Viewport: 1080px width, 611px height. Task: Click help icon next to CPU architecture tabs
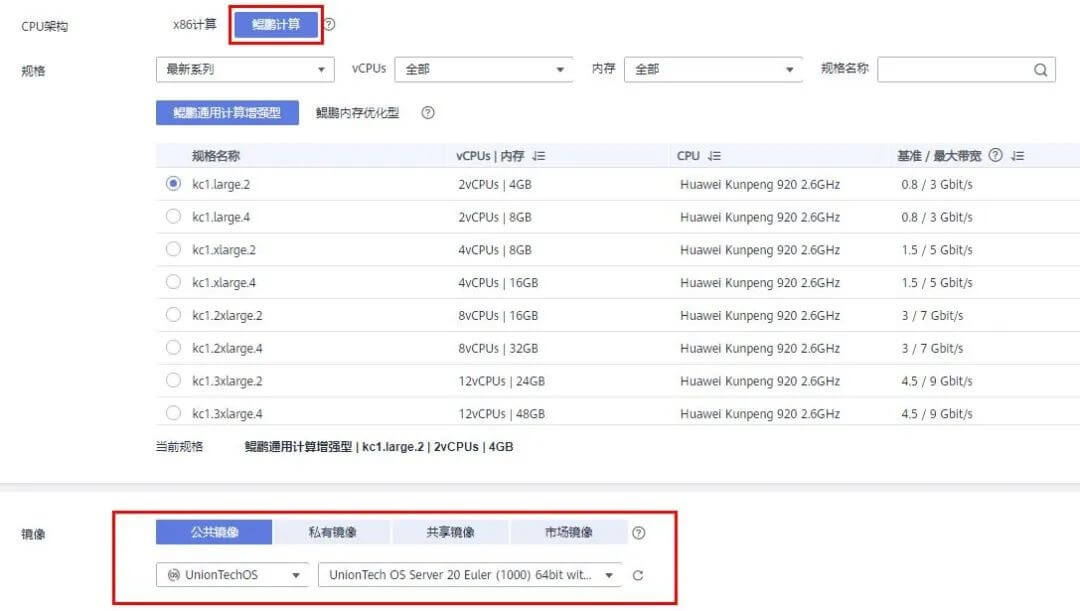pos(329,24)
